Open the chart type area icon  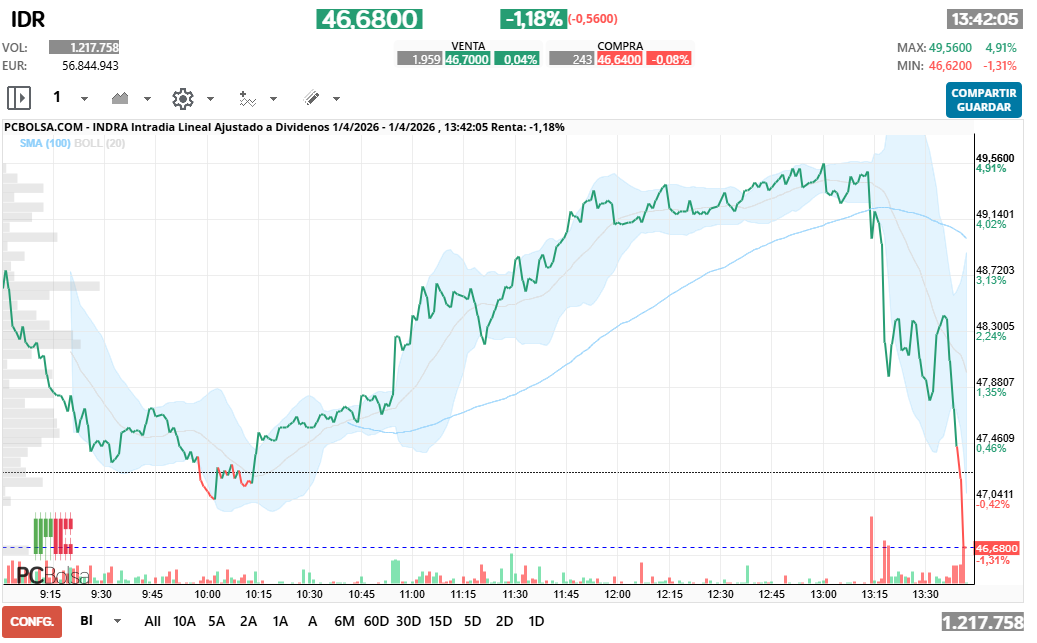120,99
